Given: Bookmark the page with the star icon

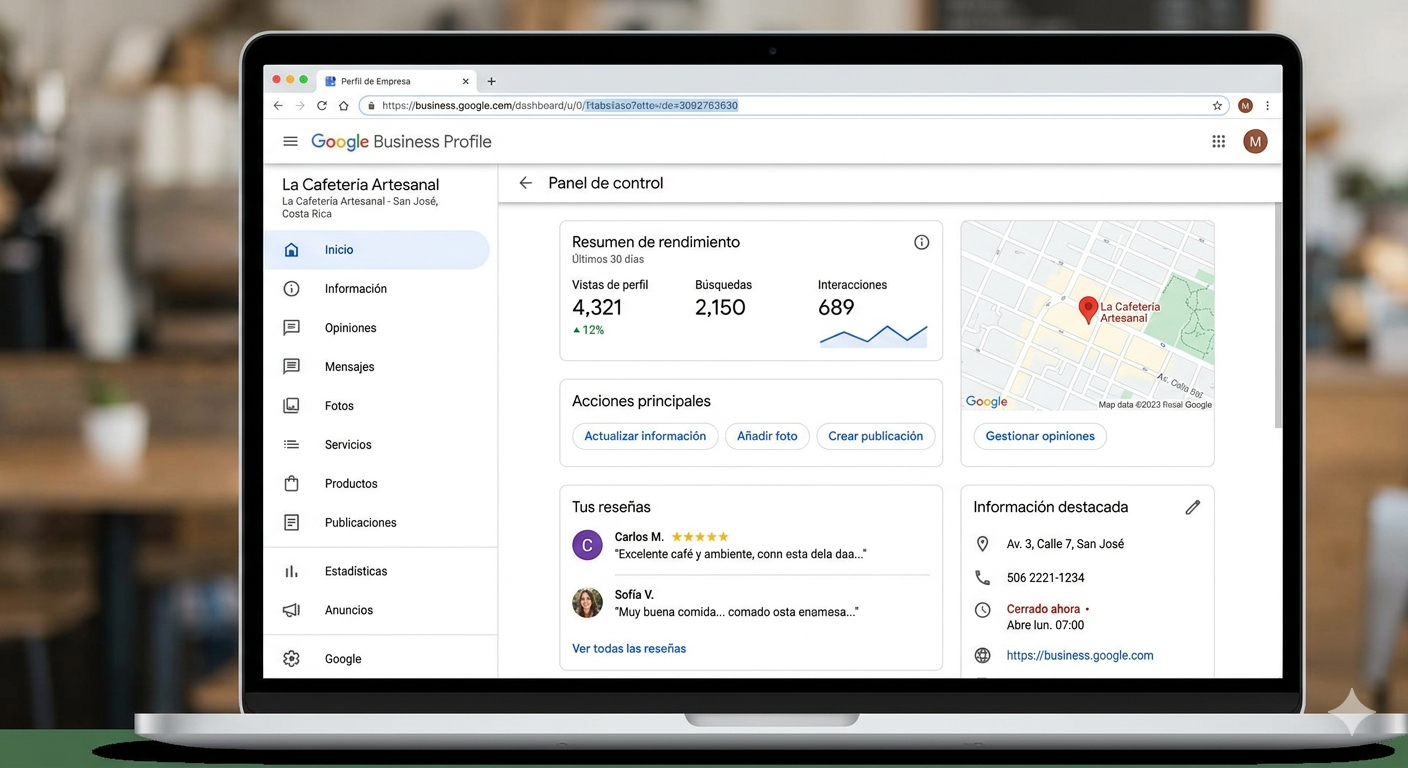Looking at the screenshot, I should pos(1217,106).
